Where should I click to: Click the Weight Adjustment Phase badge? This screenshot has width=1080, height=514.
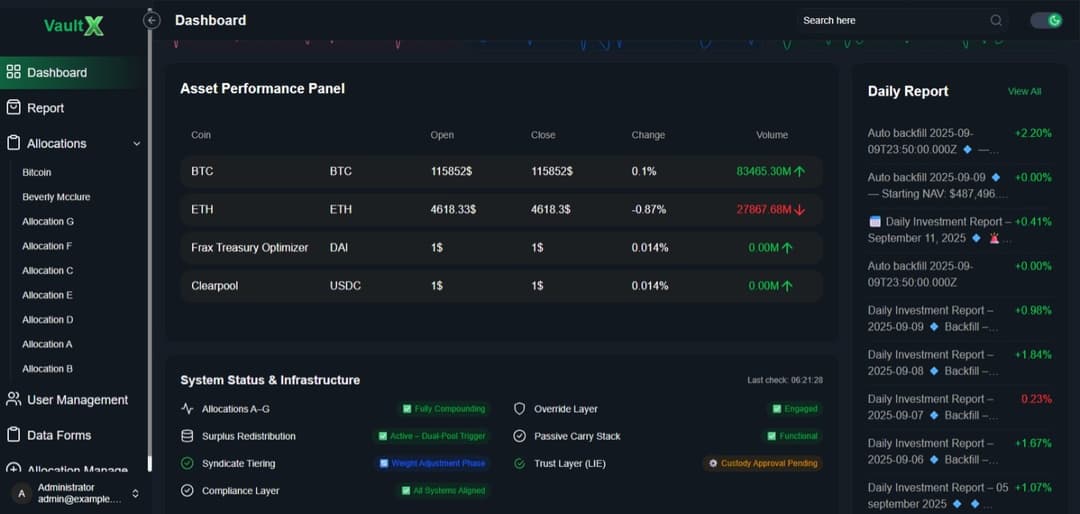(432, 464)
